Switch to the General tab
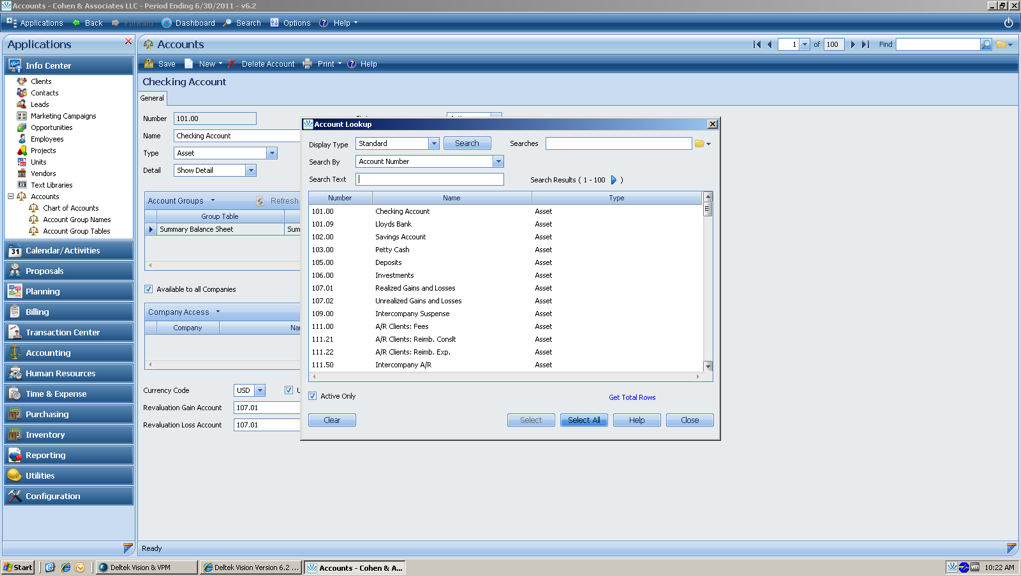 pos(152,98)
